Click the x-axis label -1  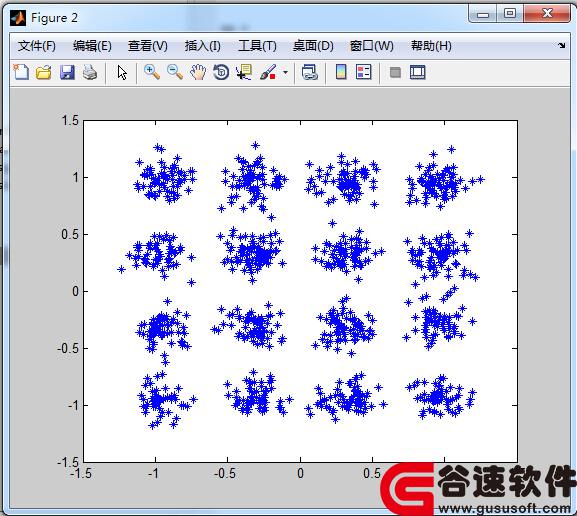[x=153, y=473]
